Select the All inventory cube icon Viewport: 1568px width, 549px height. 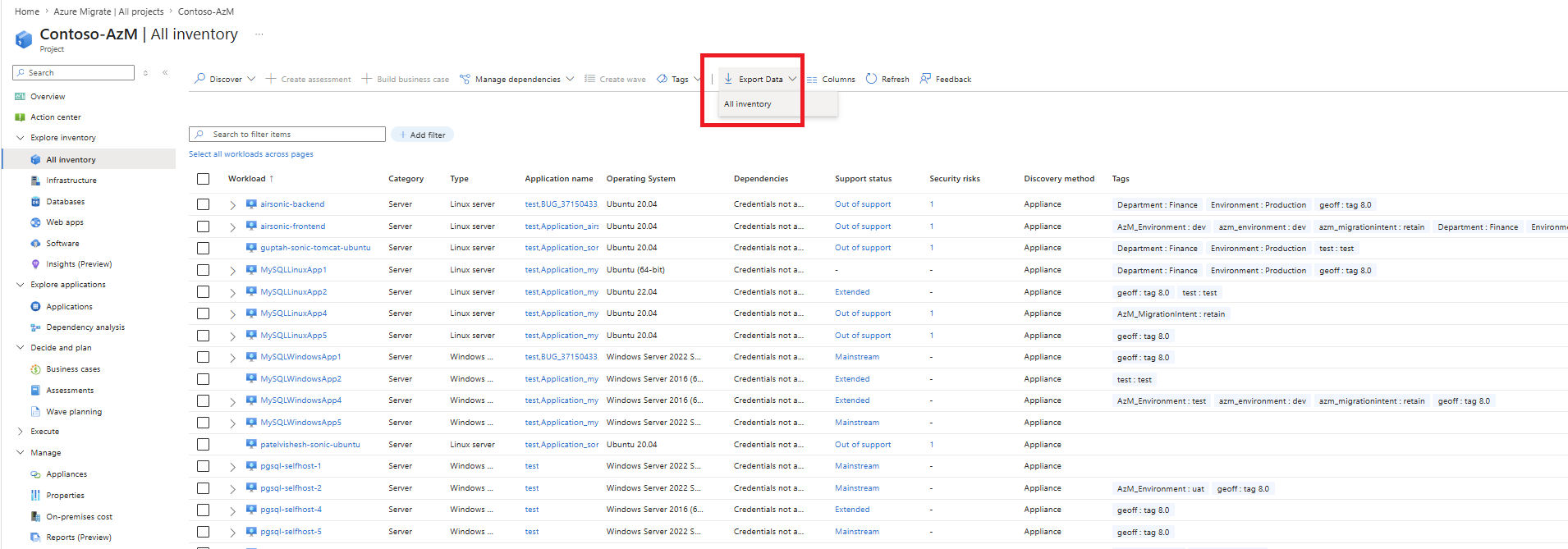click(x=35, y=160)
